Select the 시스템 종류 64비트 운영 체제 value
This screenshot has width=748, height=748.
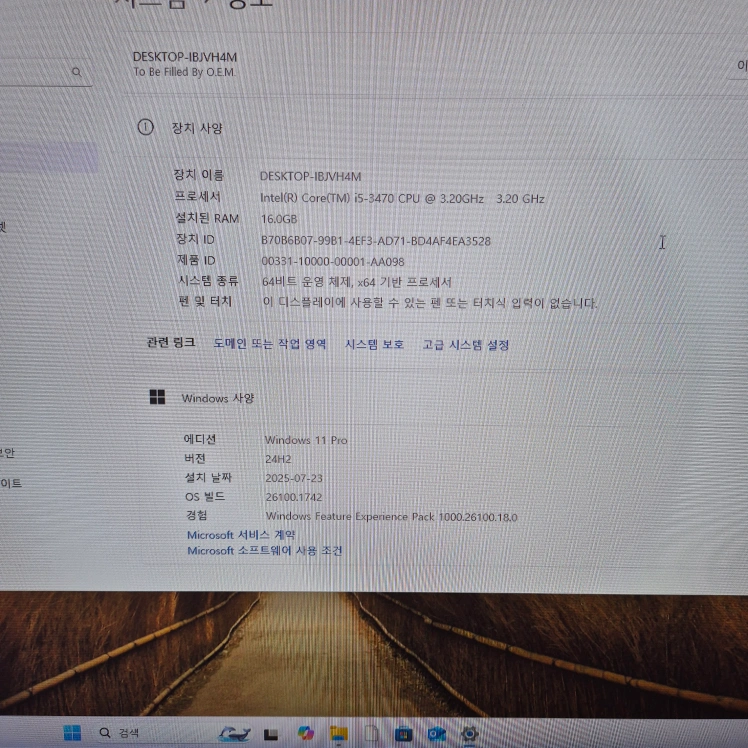[357, 282]
